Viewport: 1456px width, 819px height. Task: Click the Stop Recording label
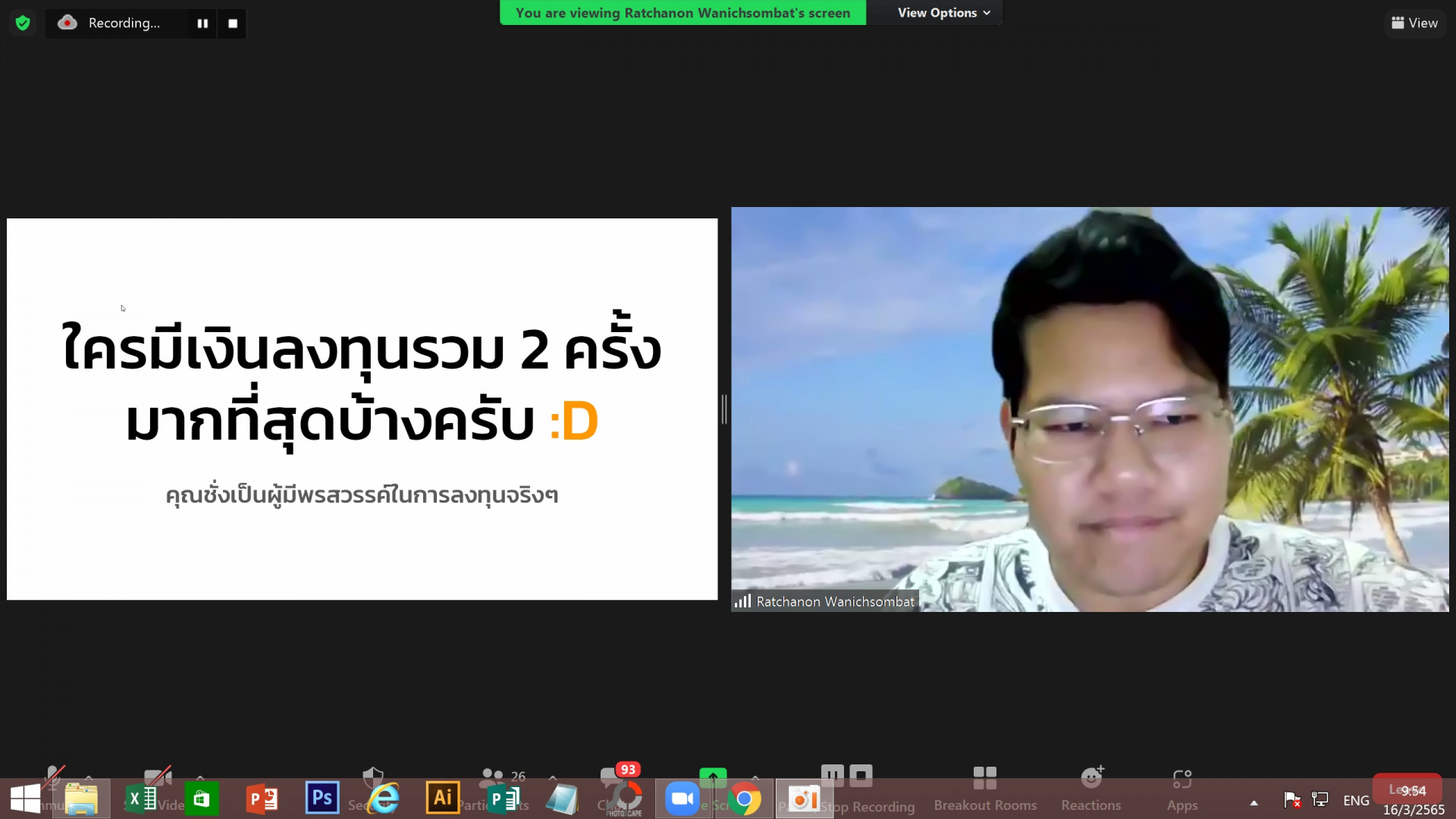(x=868, y=806)
